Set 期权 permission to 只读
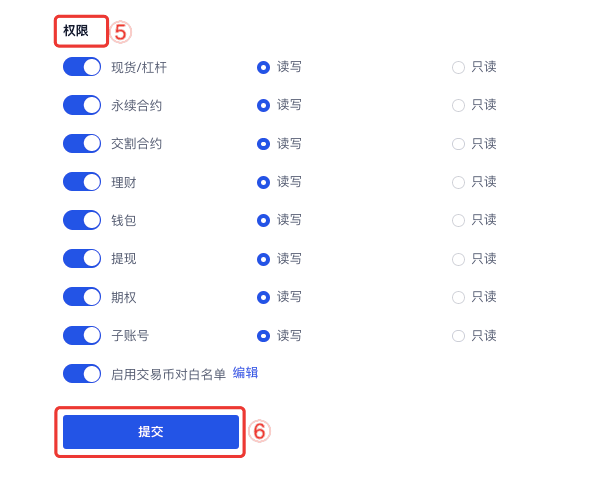 [x=459, y=297]
